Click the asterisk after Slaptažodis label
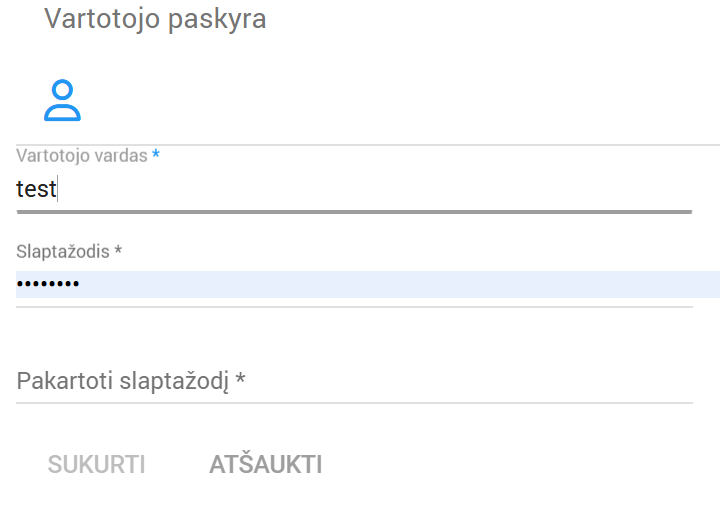Screen dimensions: 720x514 (x=118, y=251)
